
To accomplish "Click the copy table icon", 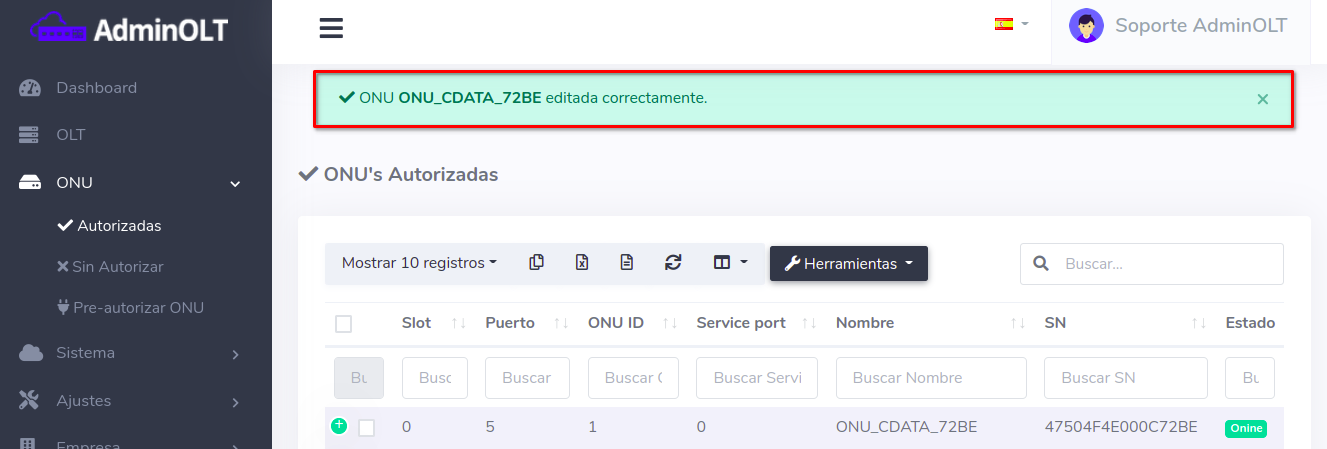I will [537, 263].
